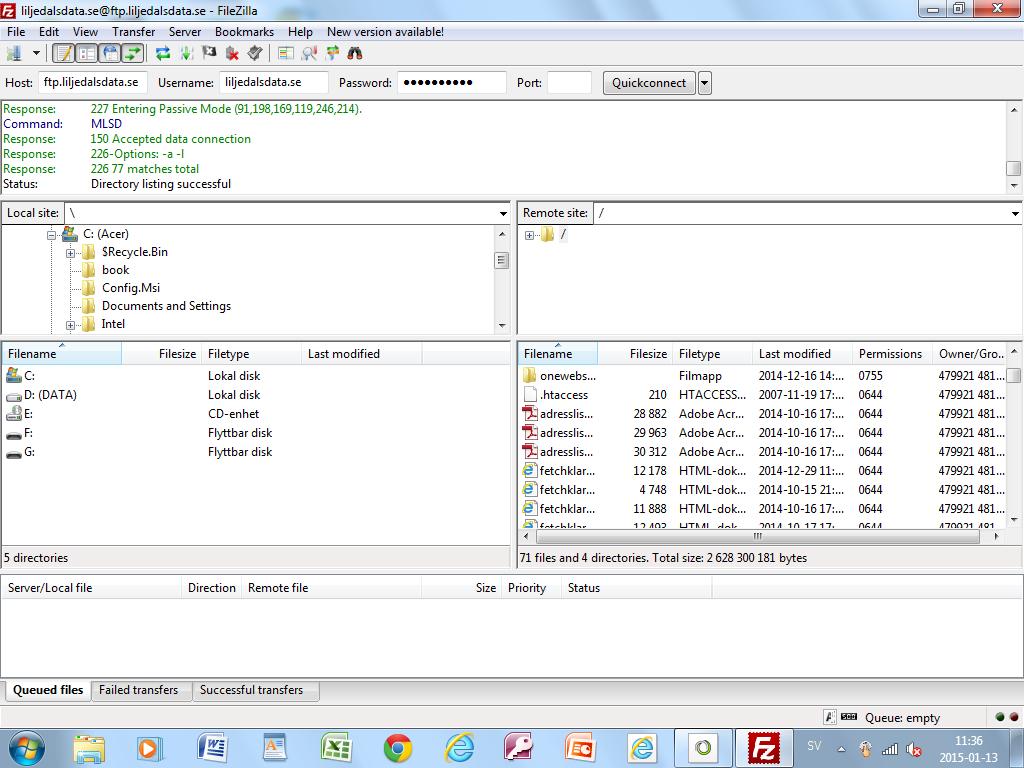The width and height of the screenshot is (1024, 768).
Task: Open the Bookmarks menu
Action: 244,31
